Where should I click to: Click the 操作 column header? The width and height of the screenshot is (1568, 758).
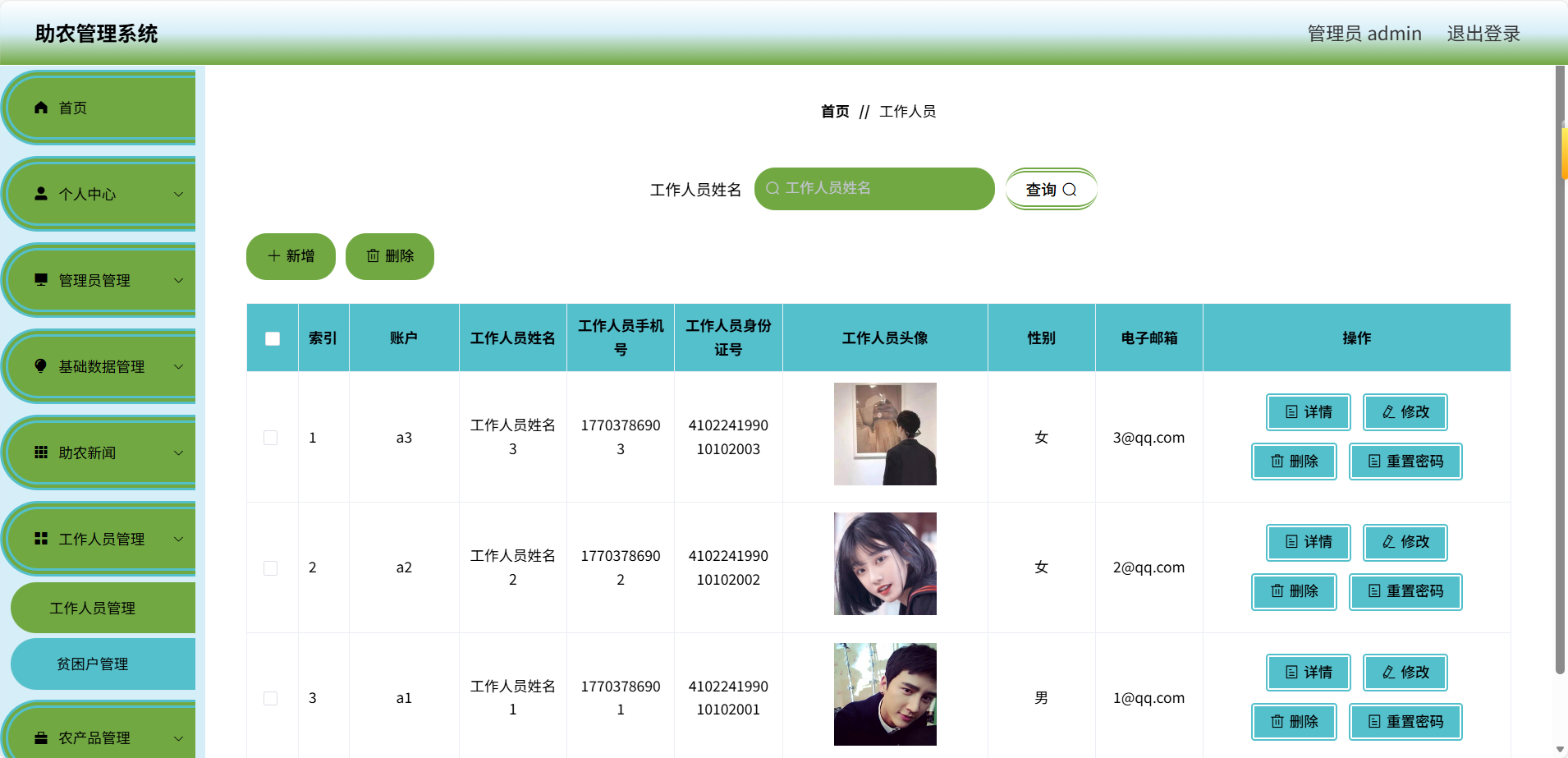[1356, 338]
